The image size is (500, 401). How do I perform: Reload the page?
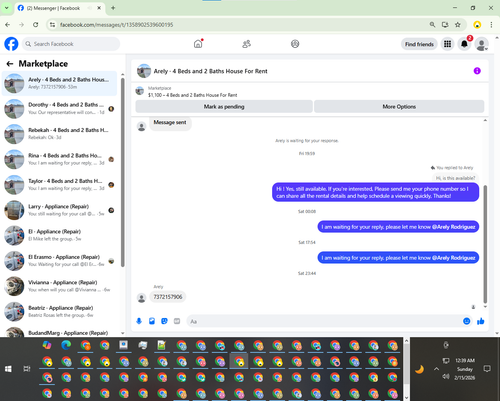pyautogui.click(x=36, y=25)
